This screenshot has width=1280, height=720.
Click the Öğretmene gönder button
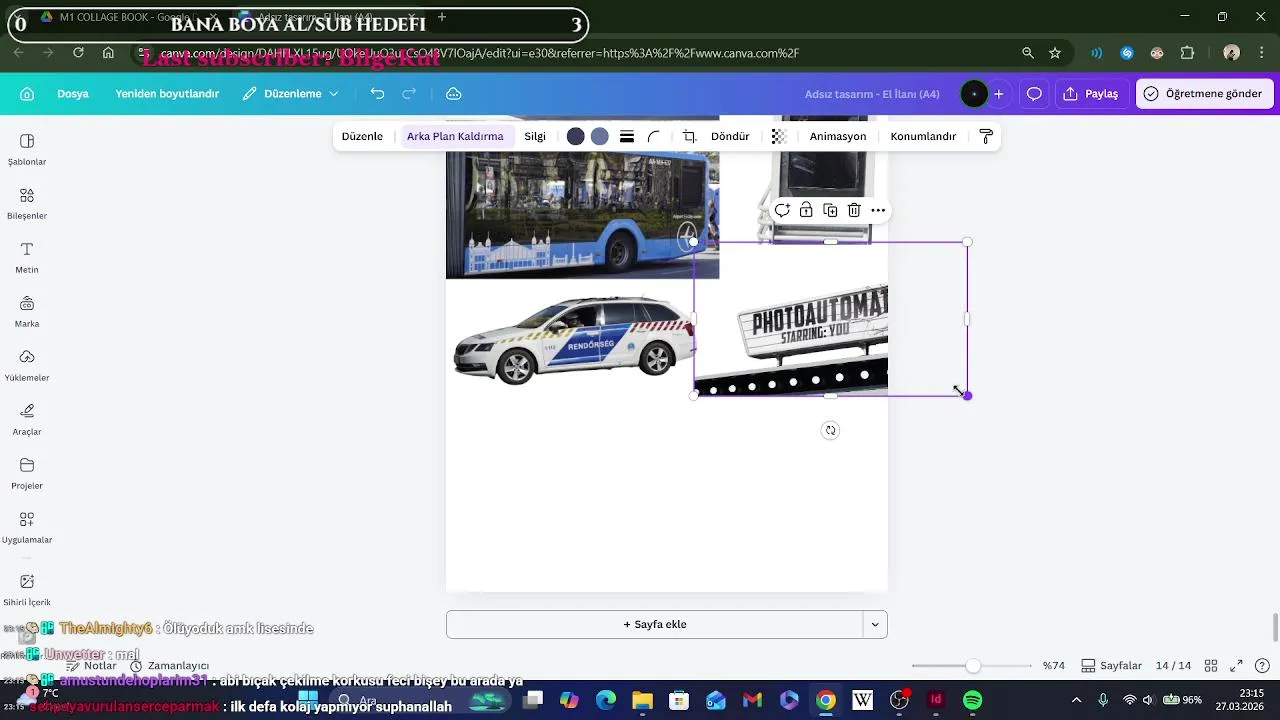click(x=1205, y=94)
